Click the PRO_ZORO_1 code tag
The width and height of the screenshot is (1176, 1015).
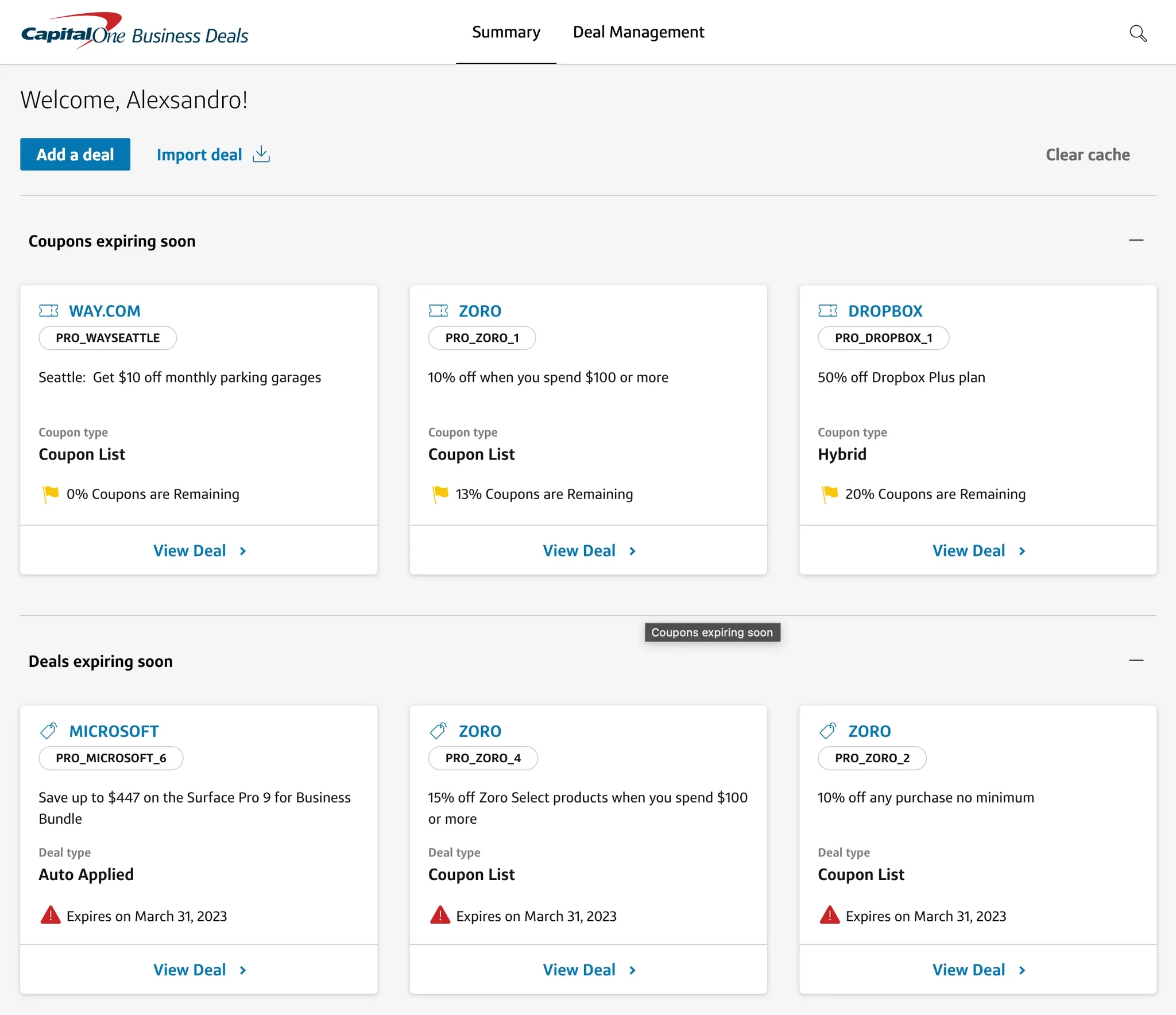tap(482, 338)
